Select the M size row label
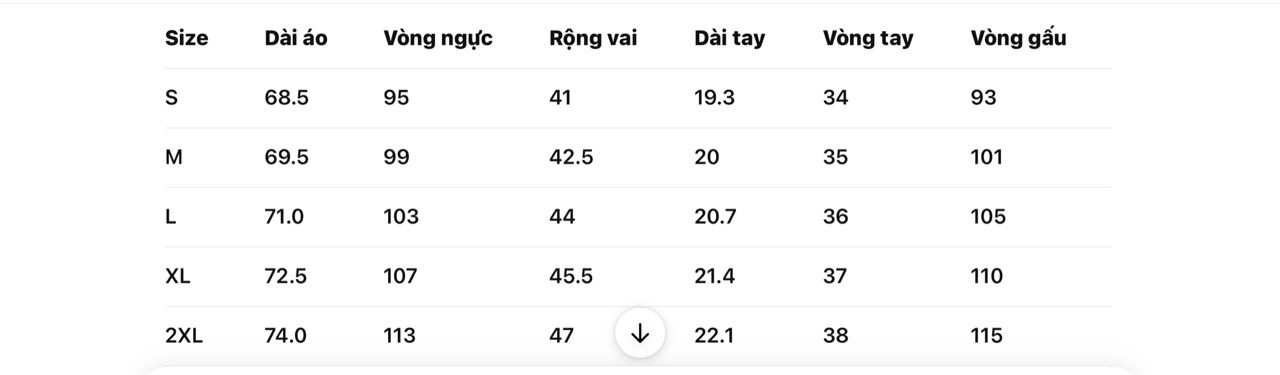 (x=174, y=157)
